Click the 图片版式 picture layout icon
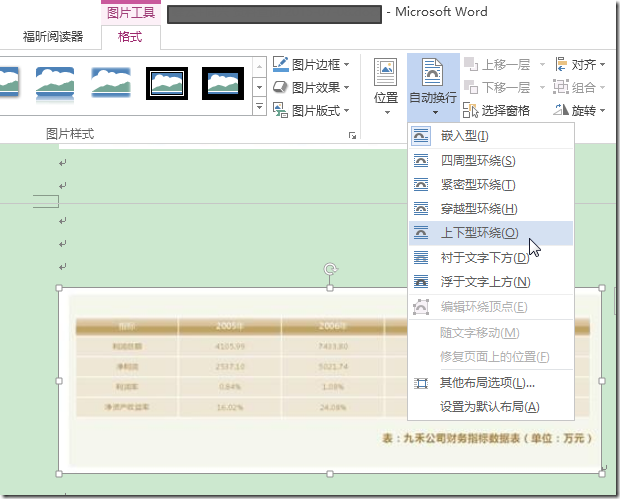The width and height of the screenshot is (620, 499). click(x=280, y=110)
